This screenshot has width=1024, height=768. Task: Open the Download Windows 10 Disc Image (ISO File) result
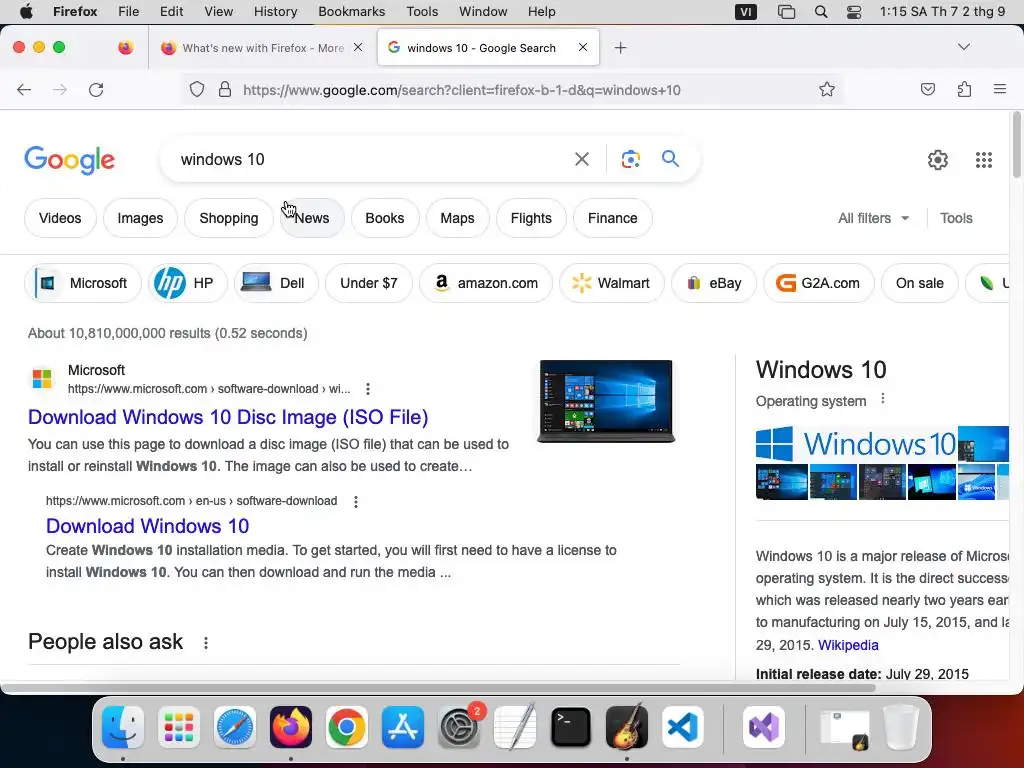pyautogui.click(x=228, y=417)
